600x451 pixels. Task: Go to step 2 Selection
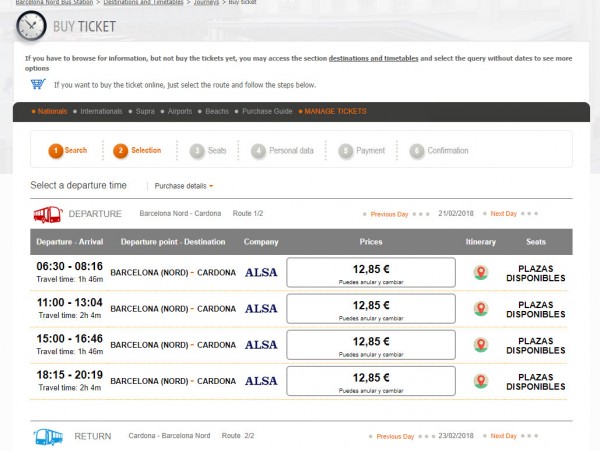pyautogui.click(x=137, y=150)
